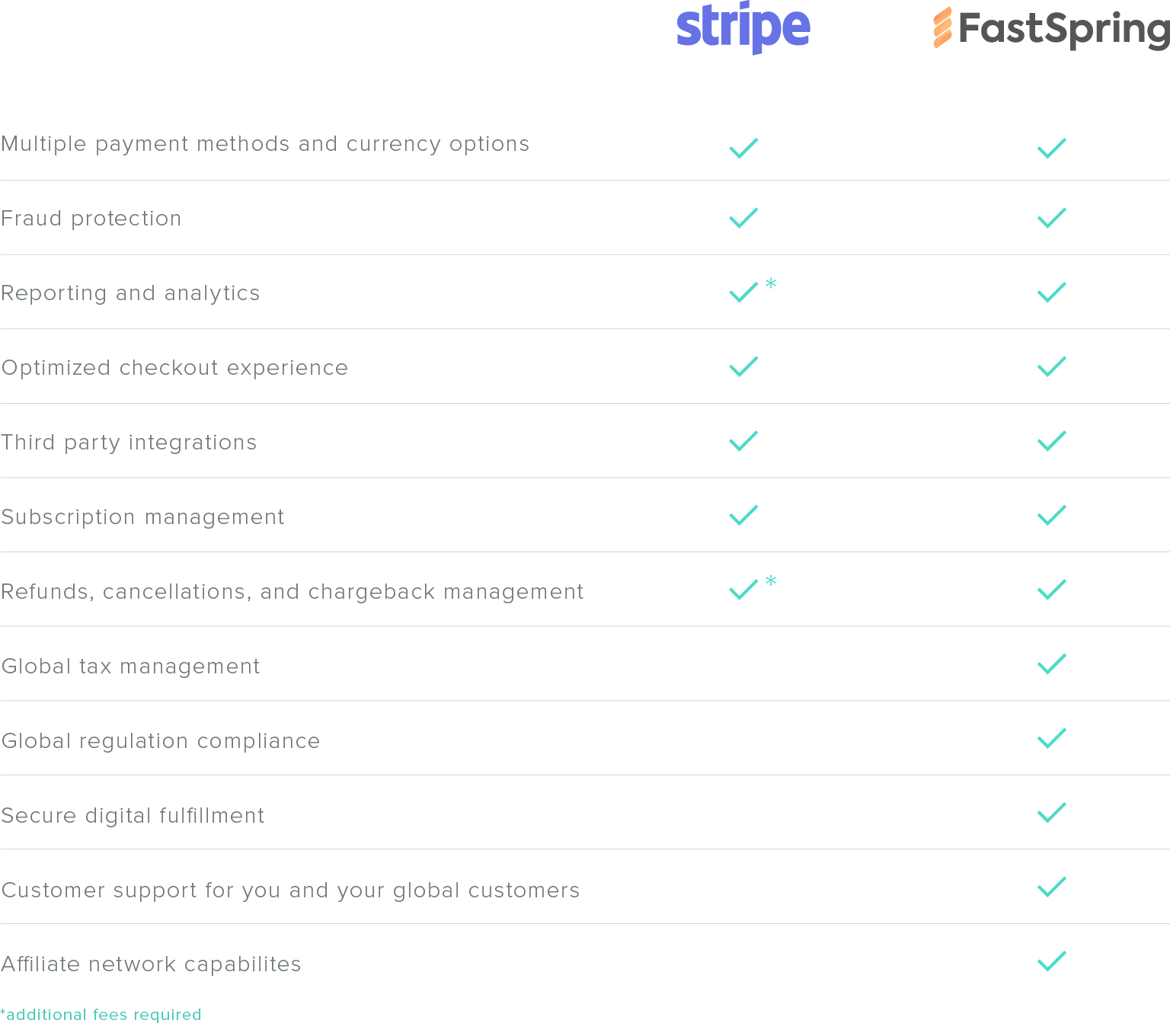Click Stripe checkmark for Multiple payment methods
Image resolution: width=1170 pixels, height=1036 pixels.
tap(743, 148)
